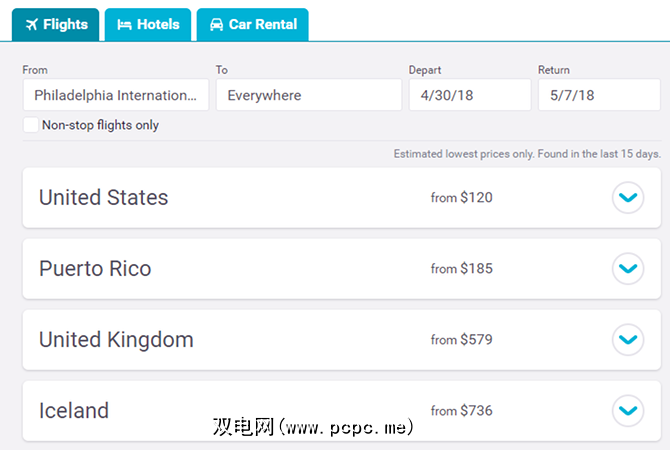Click the bed icon on Hotels tab
The width and height of the screenshot is (670, 450).
coord(124,25)
